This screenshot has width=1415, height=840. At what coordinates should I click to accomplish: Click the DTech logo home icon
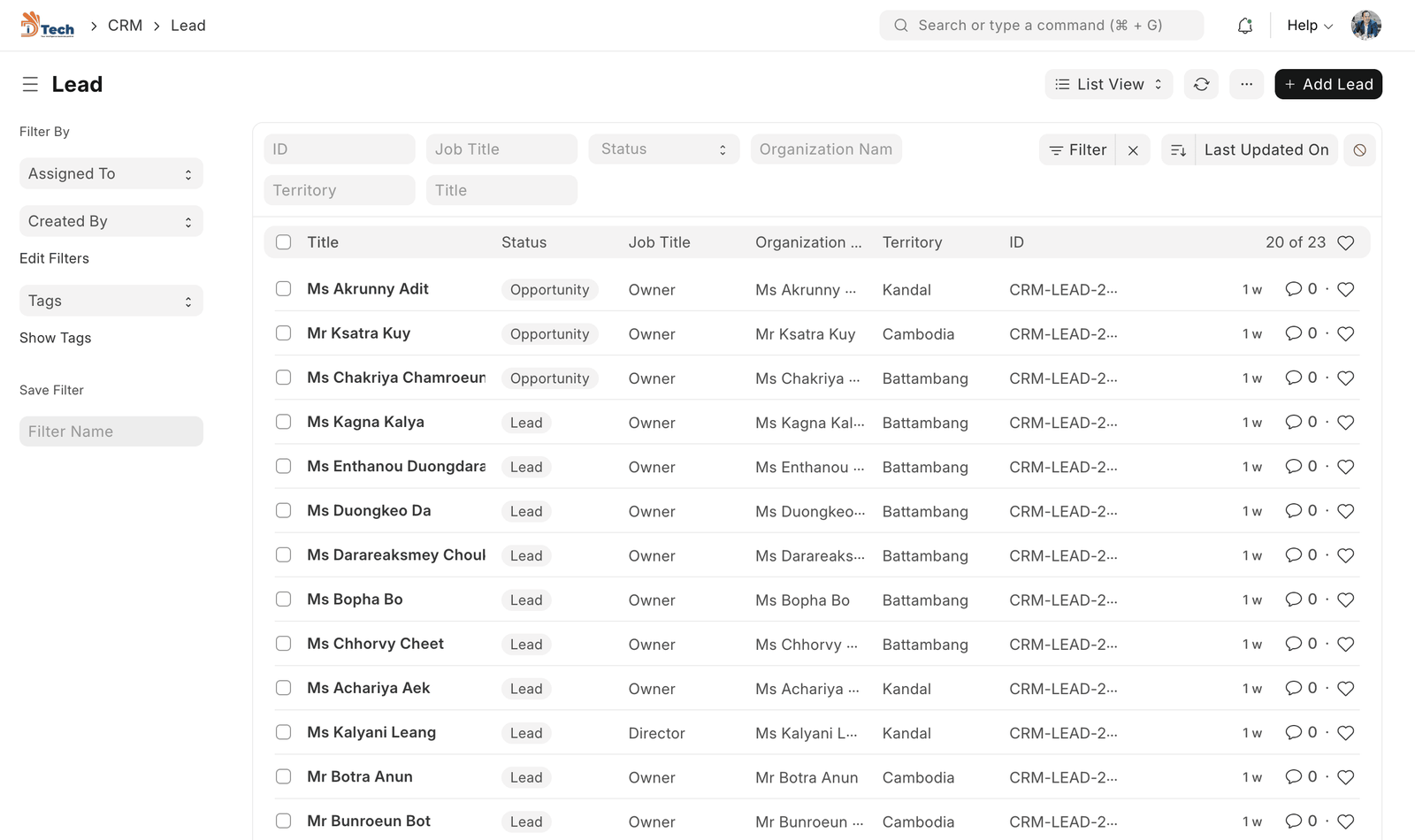tap(48, 25)
